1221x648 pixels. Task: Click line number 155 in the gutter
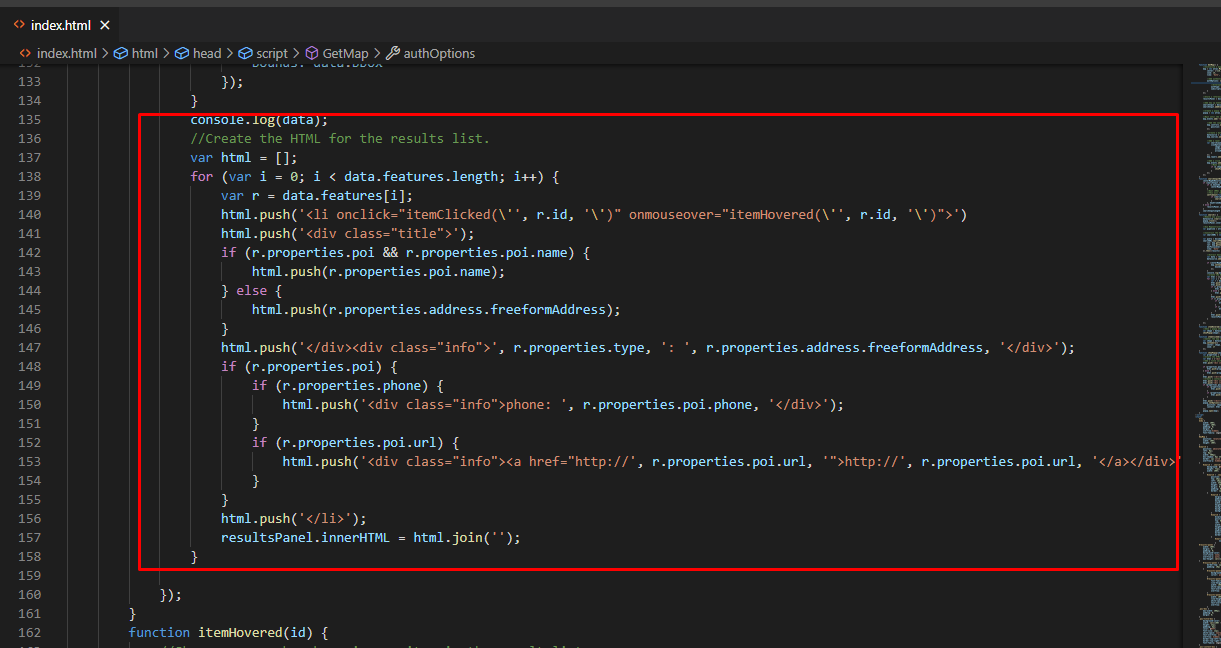(x=30, y=499)
